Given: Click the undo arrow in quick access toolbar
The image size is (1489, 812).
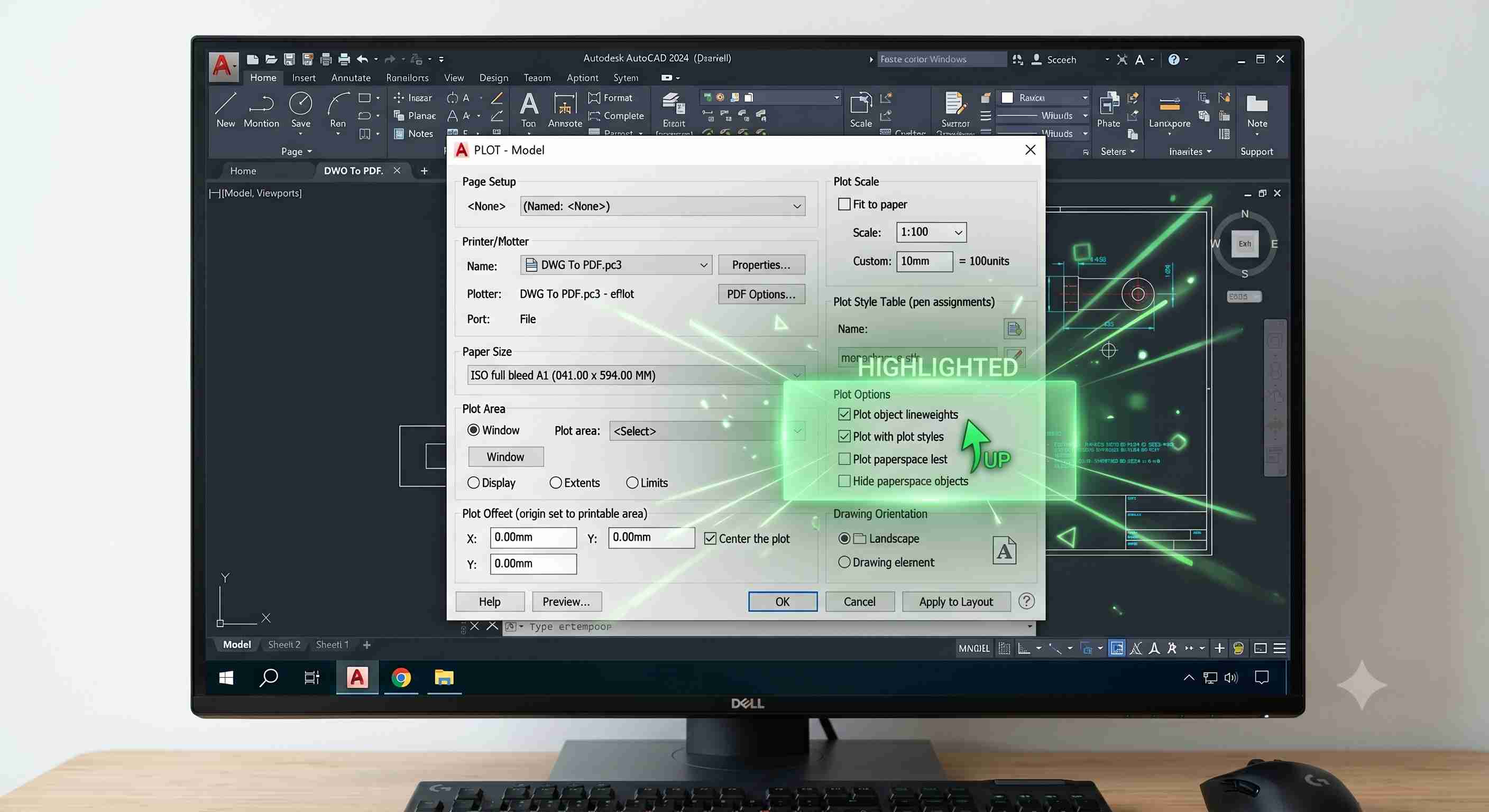Looking at the screenshot, I should 362,59.
